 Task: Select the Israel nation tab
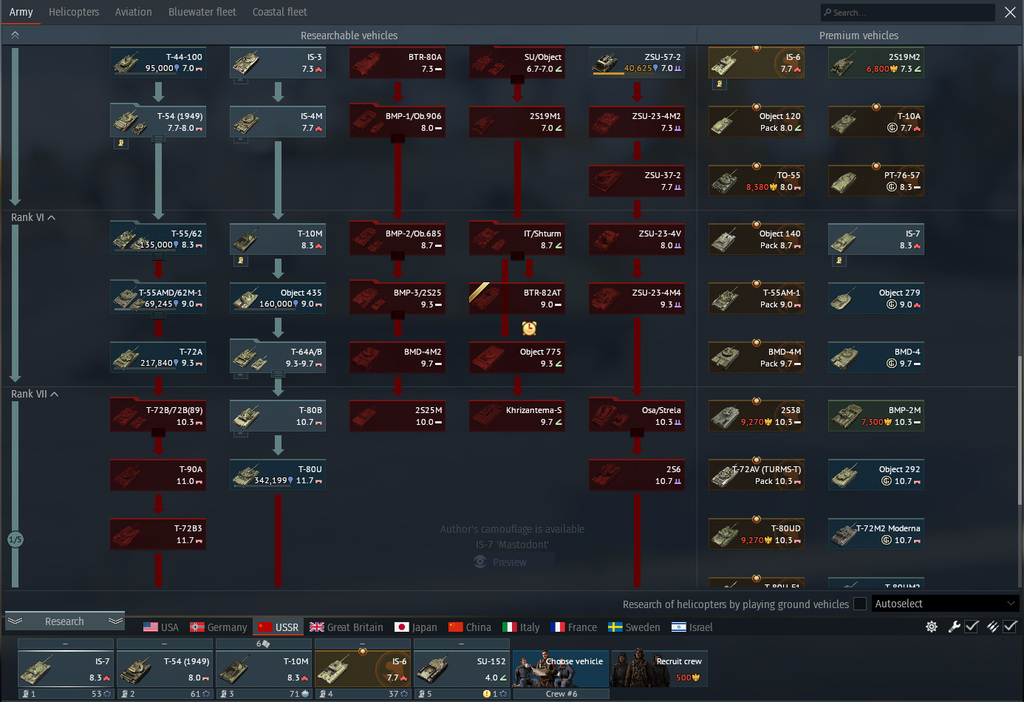coord(692,627)
